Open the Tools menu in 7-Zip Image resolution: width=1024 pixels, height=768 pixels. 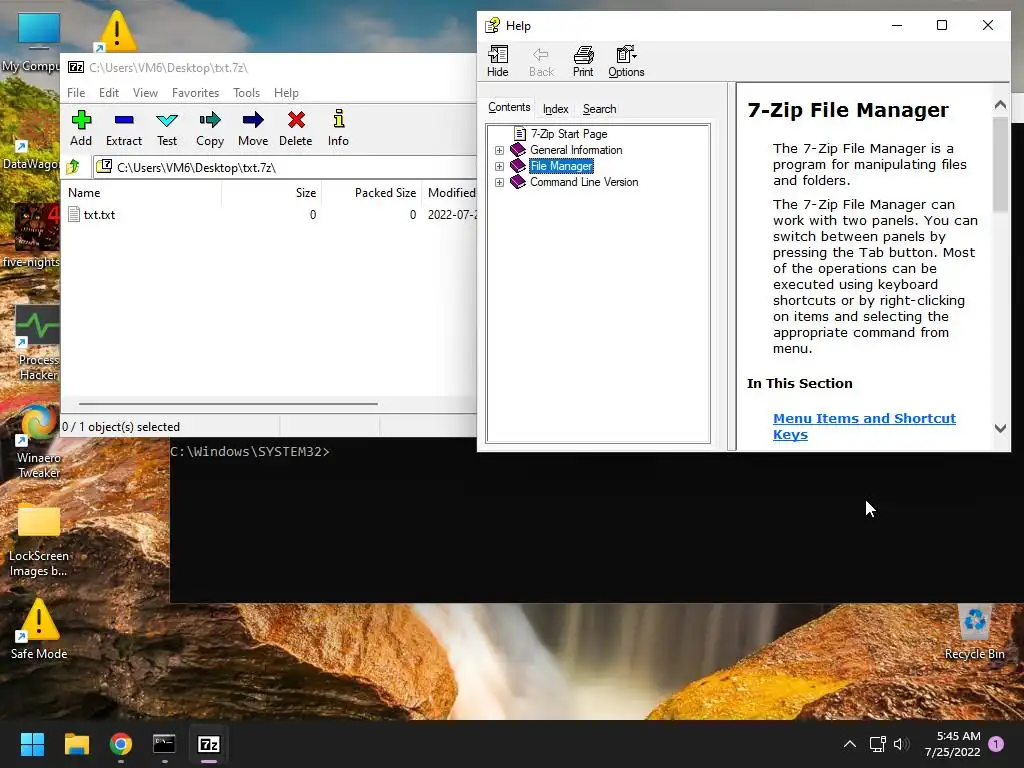(x=246, y=93)
